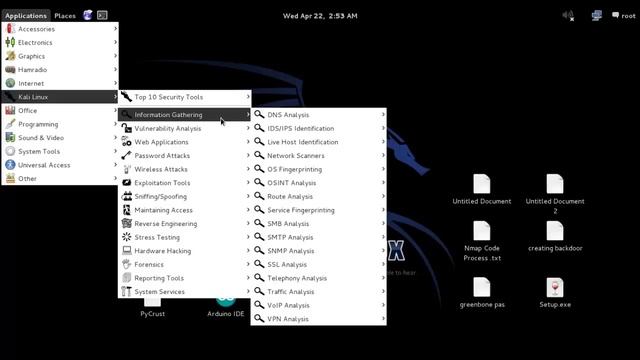Click the Vulnerability Analysis lock icon

click(x=127, y=128)
